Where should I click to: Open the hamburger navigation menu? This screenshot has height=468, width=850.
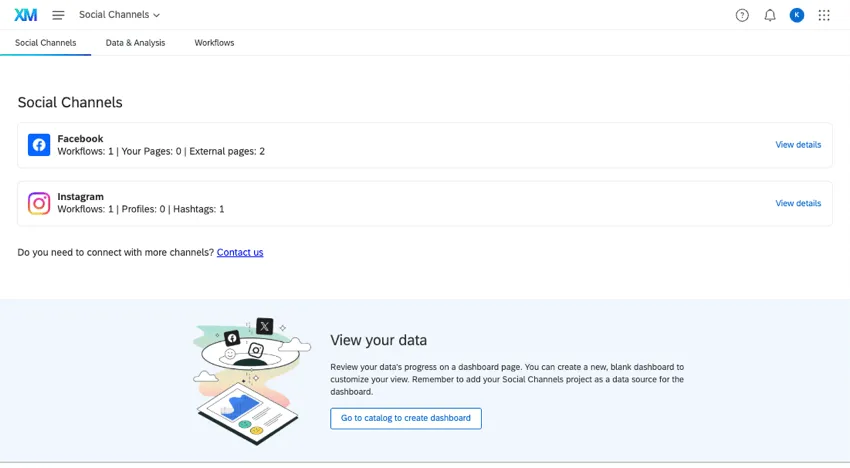58,15
